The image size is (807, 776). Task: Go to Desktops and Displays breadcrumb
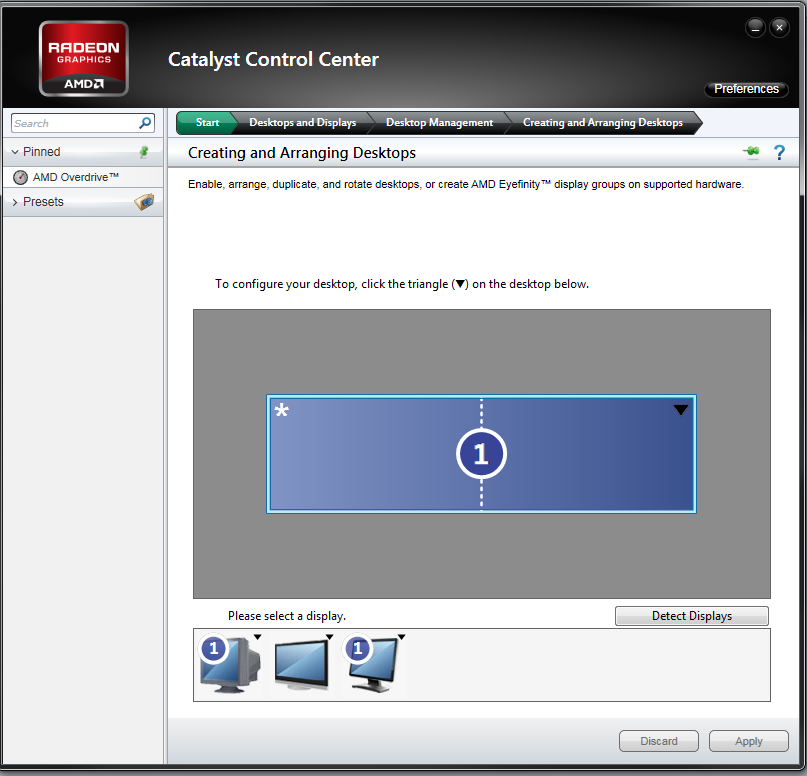303,123
